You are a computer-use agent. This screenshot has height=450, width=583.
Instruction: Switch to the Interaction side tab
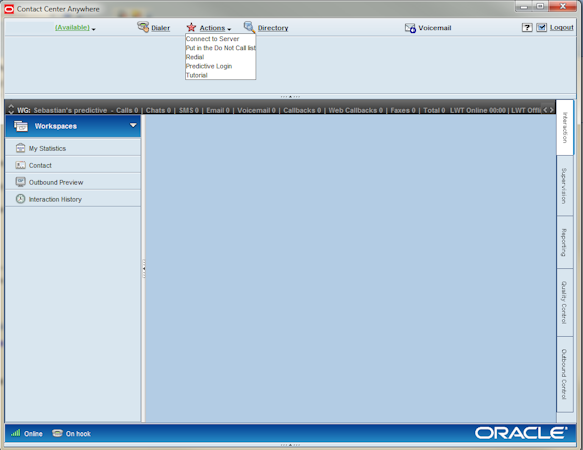pyautogui.click(x=564, y=128)
